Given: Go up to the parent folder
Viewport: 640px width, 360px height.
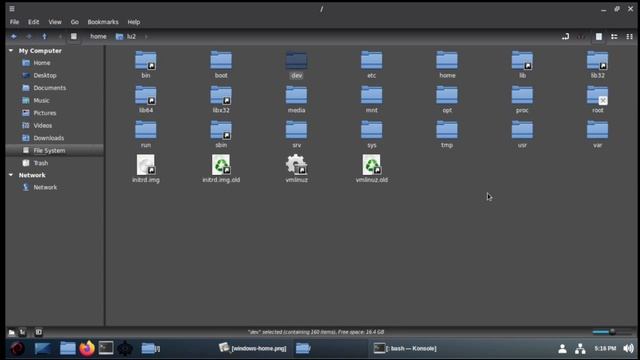Looking at the screenshot, I should pyautogui.click(x=44, y=36).
